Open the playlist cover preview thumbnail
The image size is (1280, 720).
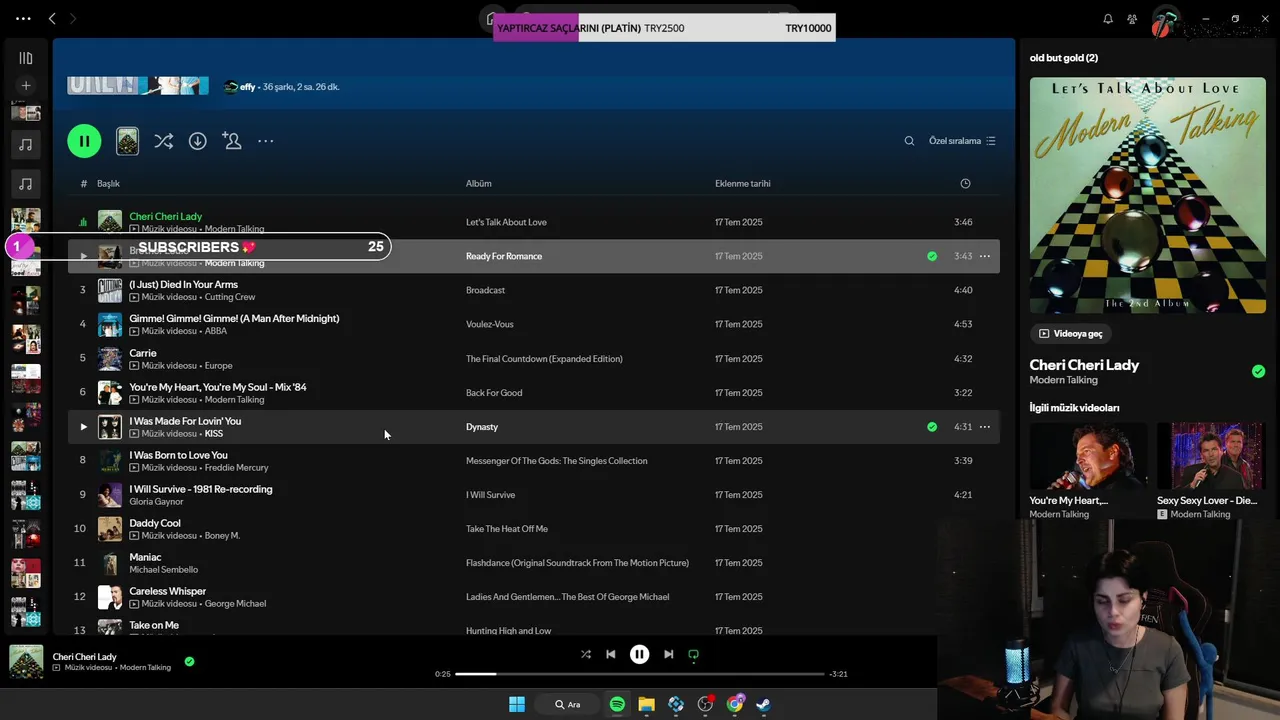[127, 141]
